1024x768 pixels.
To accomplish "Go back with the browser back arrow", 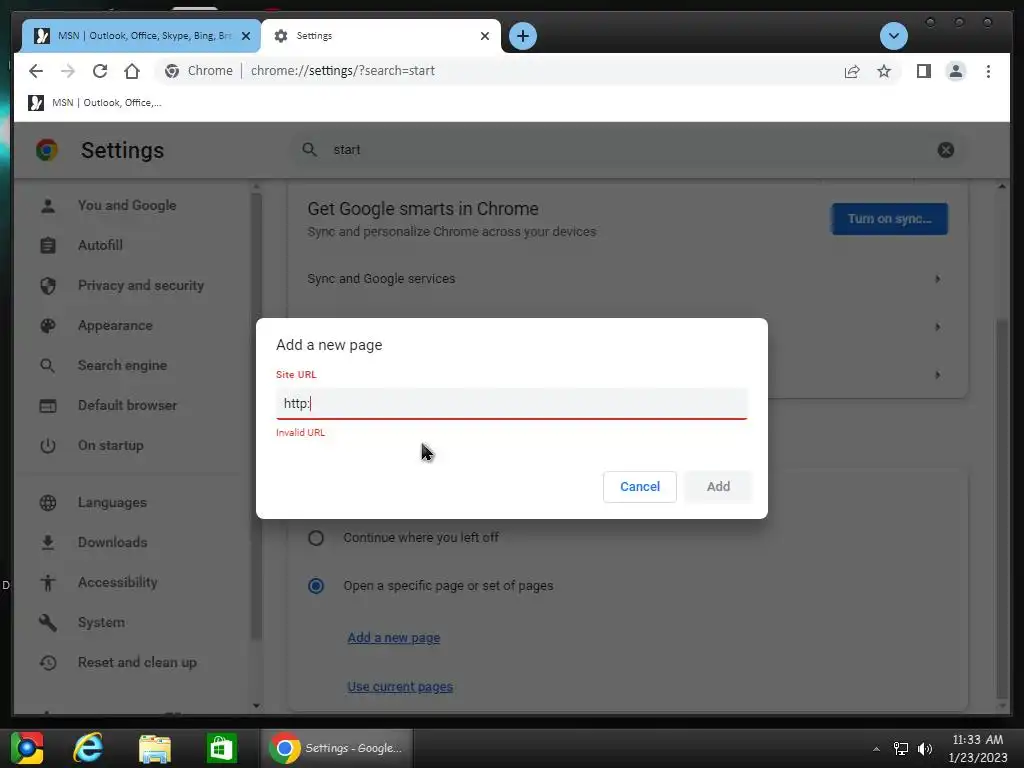I will tap(36, 71).
